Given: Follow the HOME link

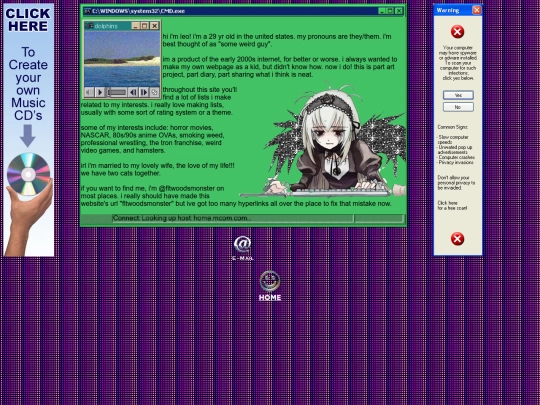Looking at the screenshot, I should coord(270,298).
